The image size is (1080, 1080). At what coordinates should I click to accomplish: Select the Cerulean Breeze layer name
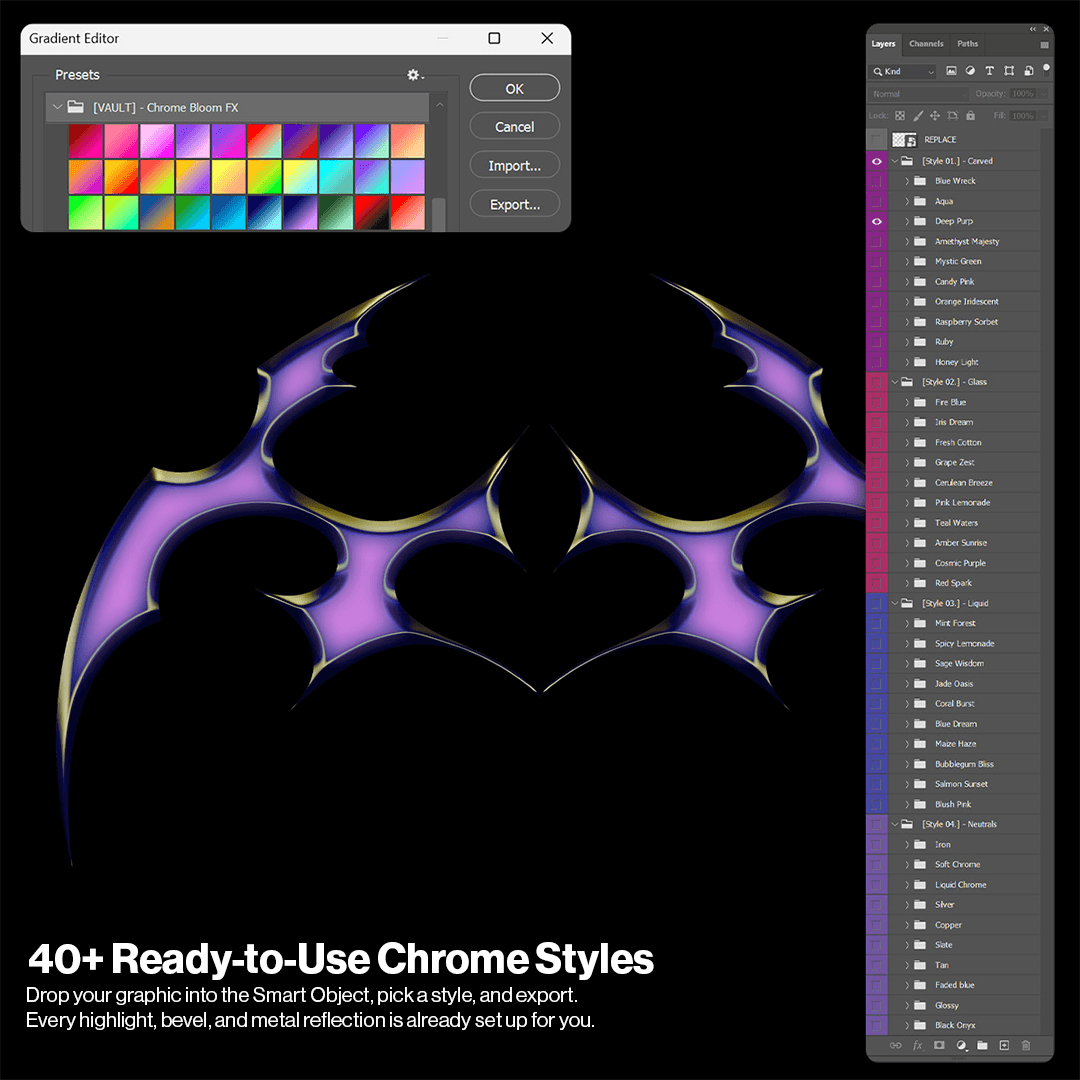tap(964, 483)
